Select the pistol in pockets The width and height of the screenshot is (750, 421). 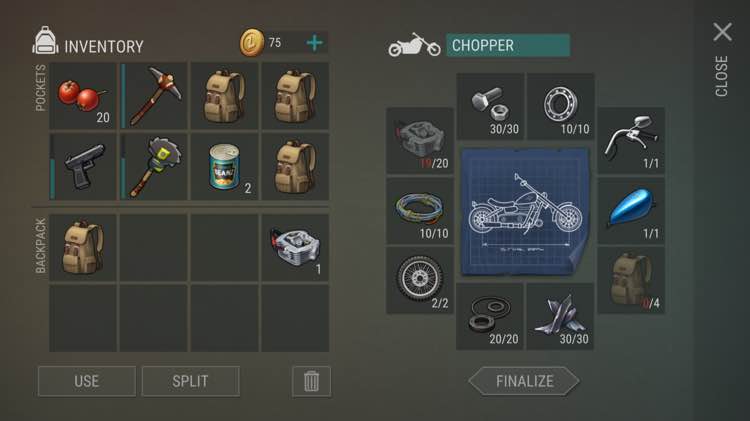83,166
